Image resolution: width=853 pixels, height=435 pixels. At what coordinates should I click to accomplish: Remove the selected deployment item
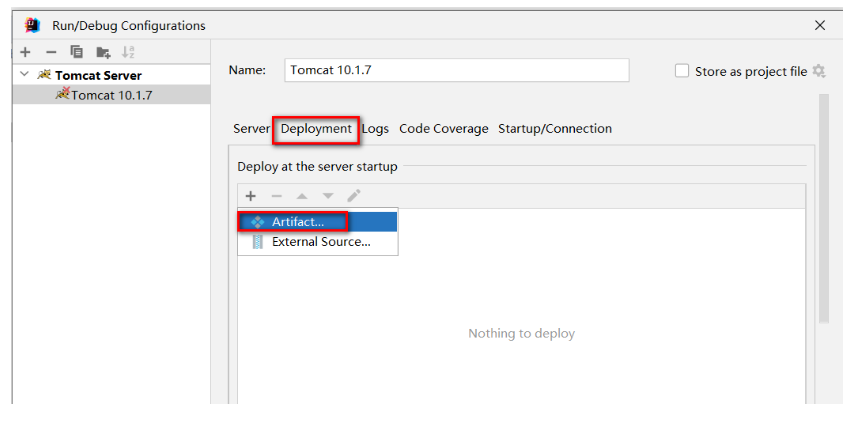click(x=276, y=196)
